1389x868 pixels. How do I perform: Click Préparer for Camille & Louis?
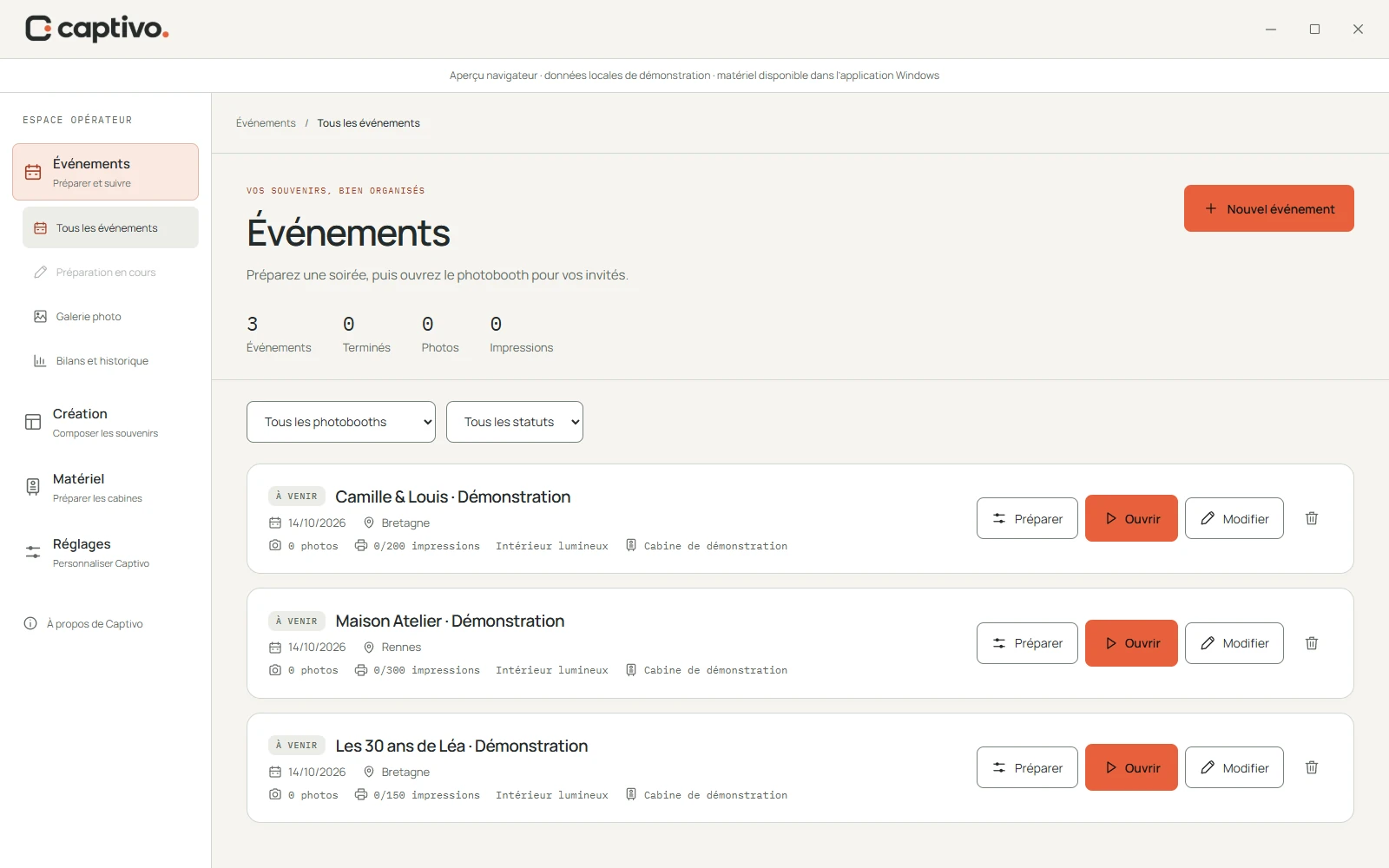coord(1027,518)
